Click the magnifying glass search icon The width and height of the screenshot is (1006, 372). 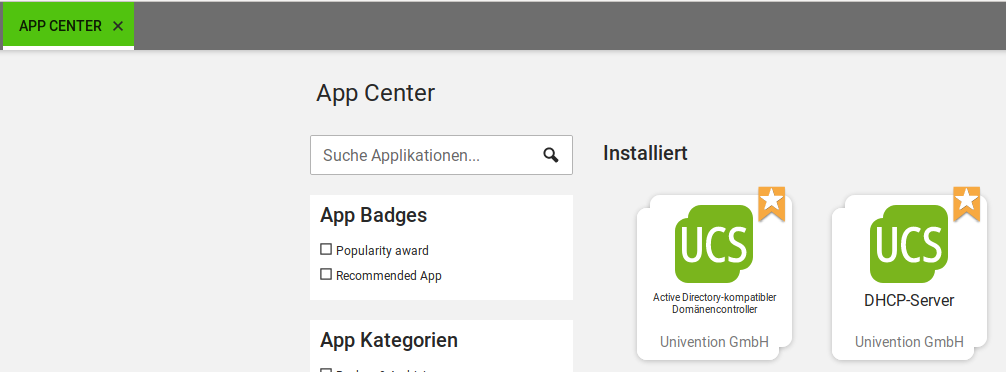coord(550,155)
